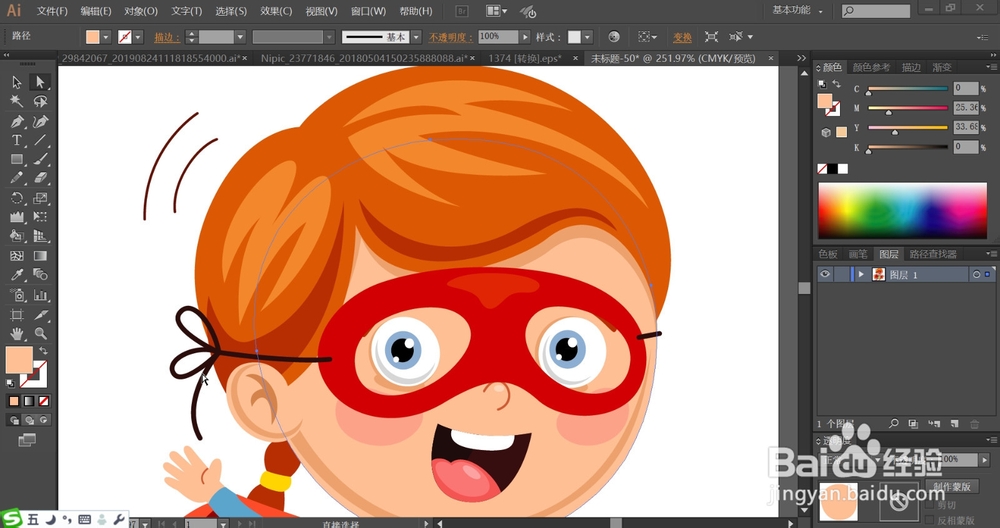1000x528 pixels.
Task: Select the Mesh tool
Action: pyautogui.click(x=17, y=256)
